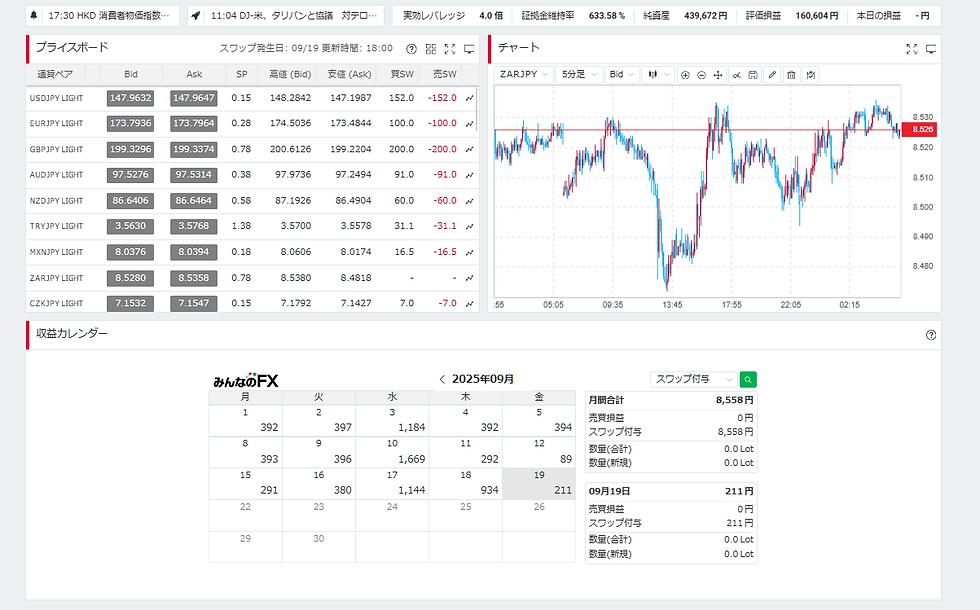
Task: Click USDJPY Bid price 147.9632
Action: click(x=131, y=98)
